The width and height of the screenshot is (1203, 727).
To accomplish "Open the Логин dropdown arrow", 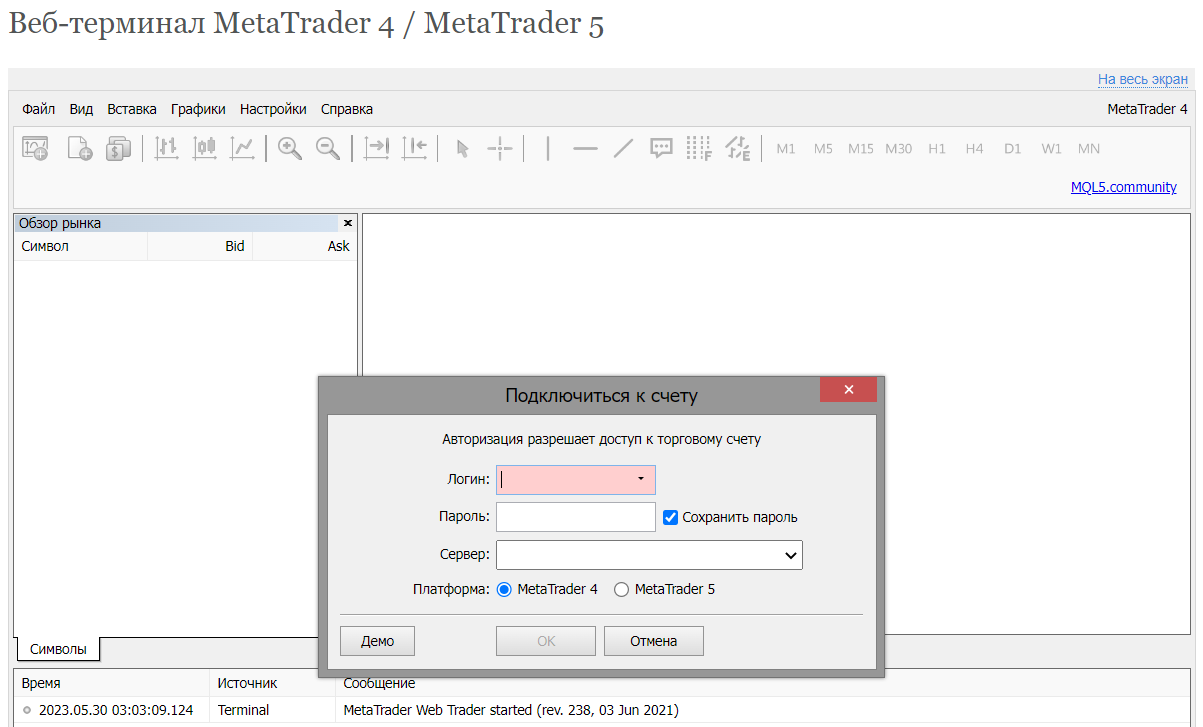I will pos(641,480).
